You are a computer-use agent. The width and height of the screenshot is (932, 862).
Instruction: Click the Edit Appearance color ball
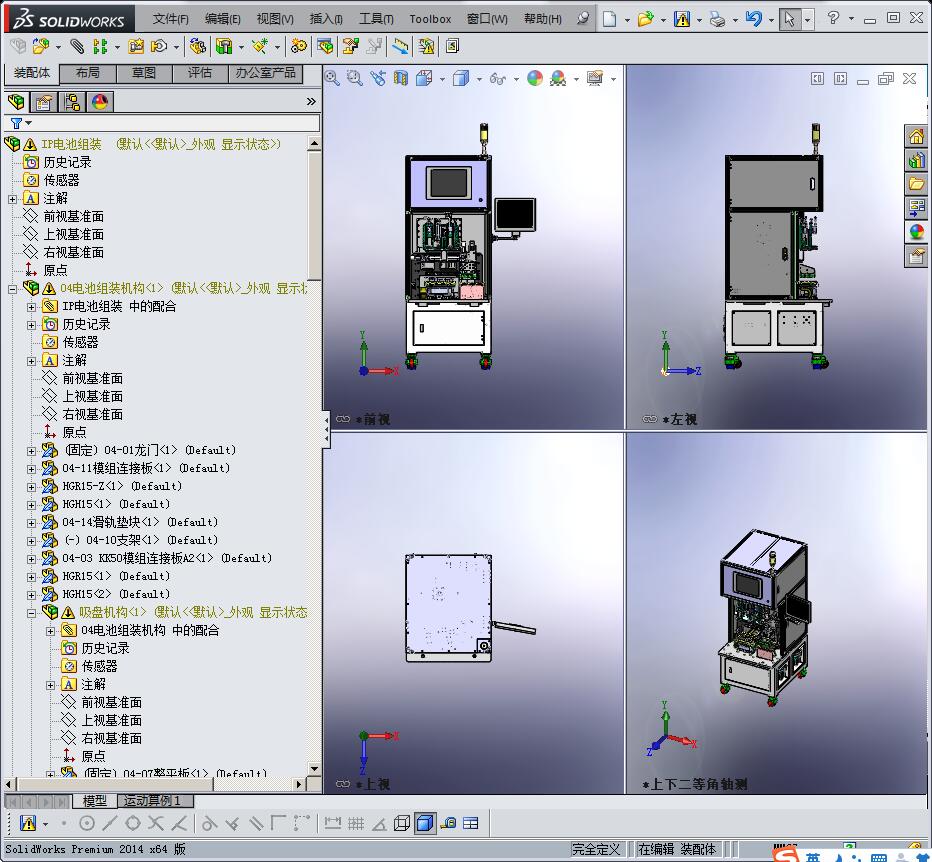[x=535, y=78]
